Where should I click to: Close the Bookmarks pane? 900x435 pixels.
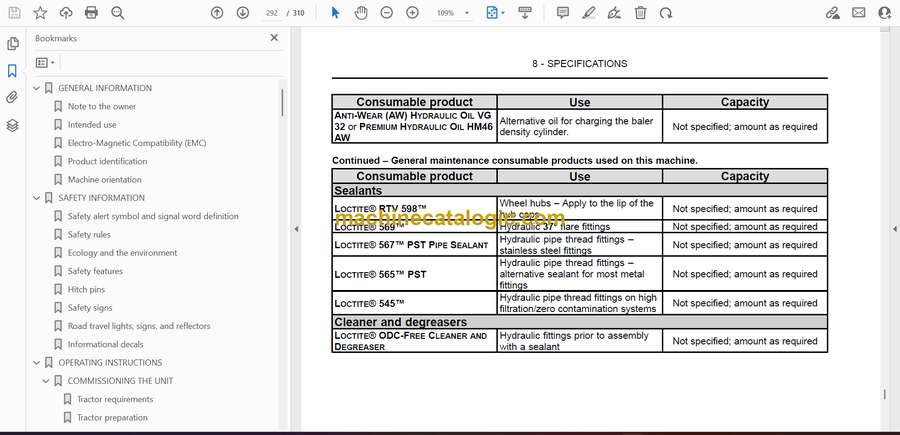tap(274, 38)
